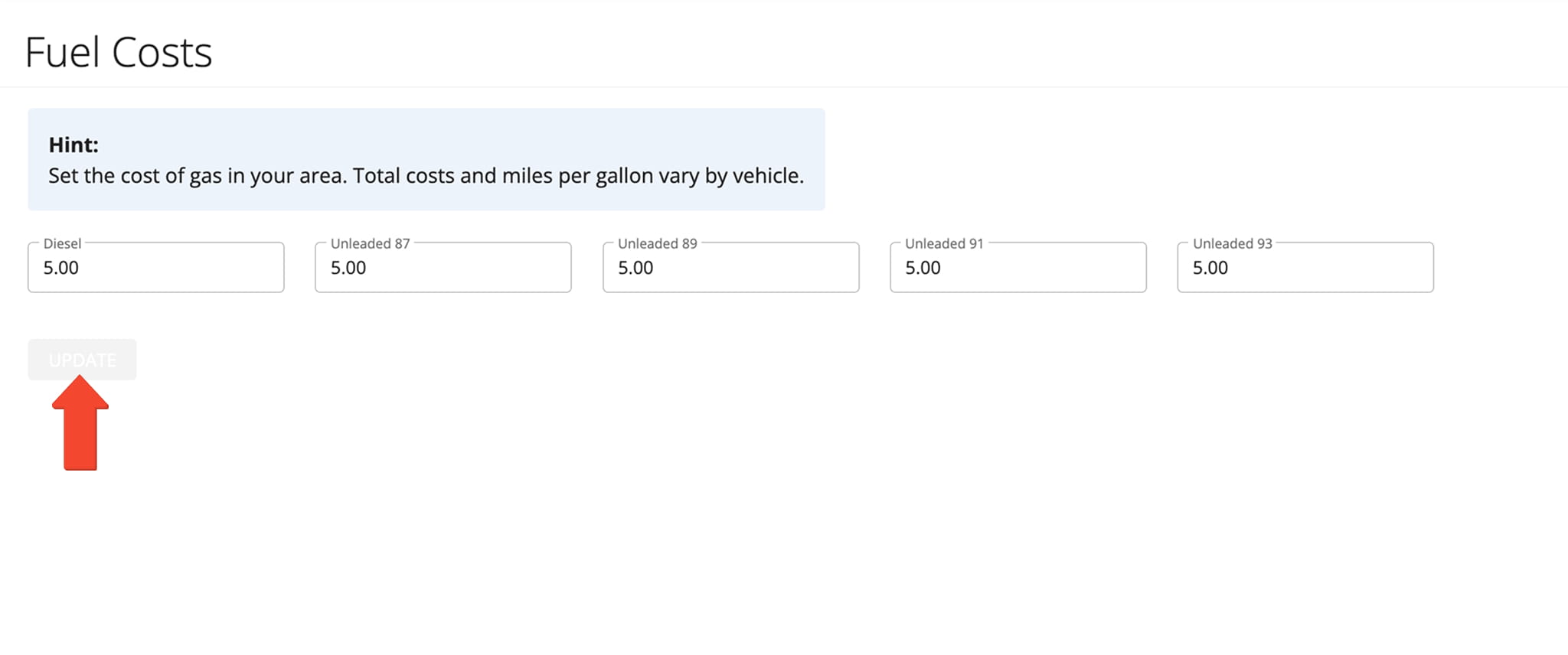This screenshot has height=655, width=1568.
Task: Click the hint text about gas cost
Action: coord(426,176)
